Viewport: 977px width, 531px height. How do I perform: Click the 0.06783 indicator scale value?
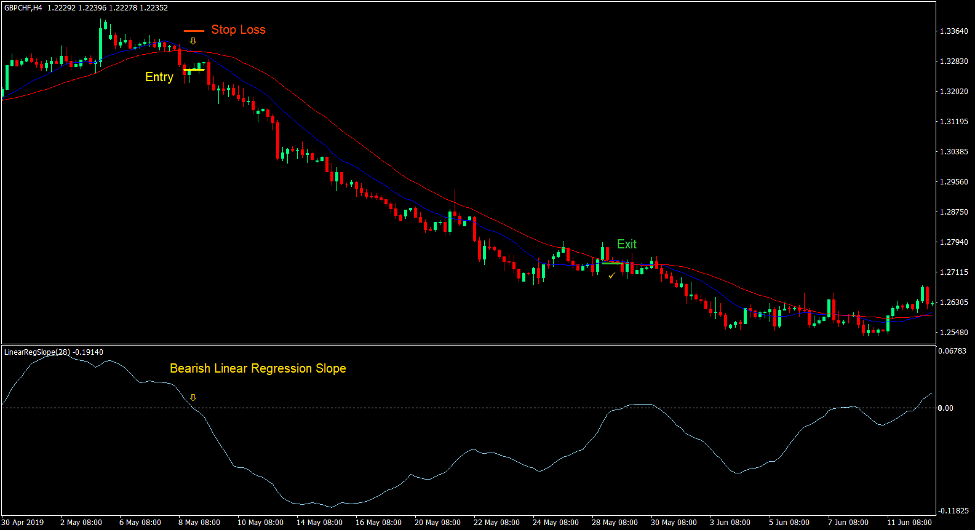click(953, 352)
